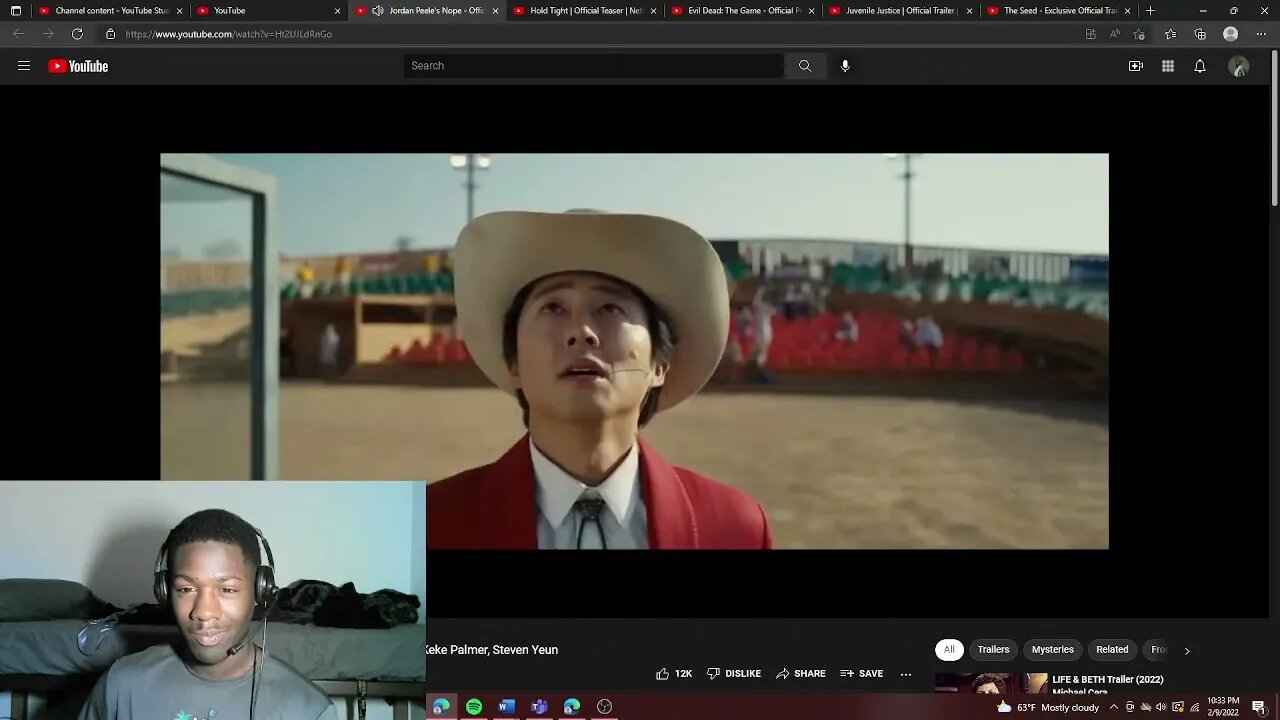Refresh the page with the reload icon
Image resolution: width=1280 pixels, height=720 pixels.
coord(77,34)
